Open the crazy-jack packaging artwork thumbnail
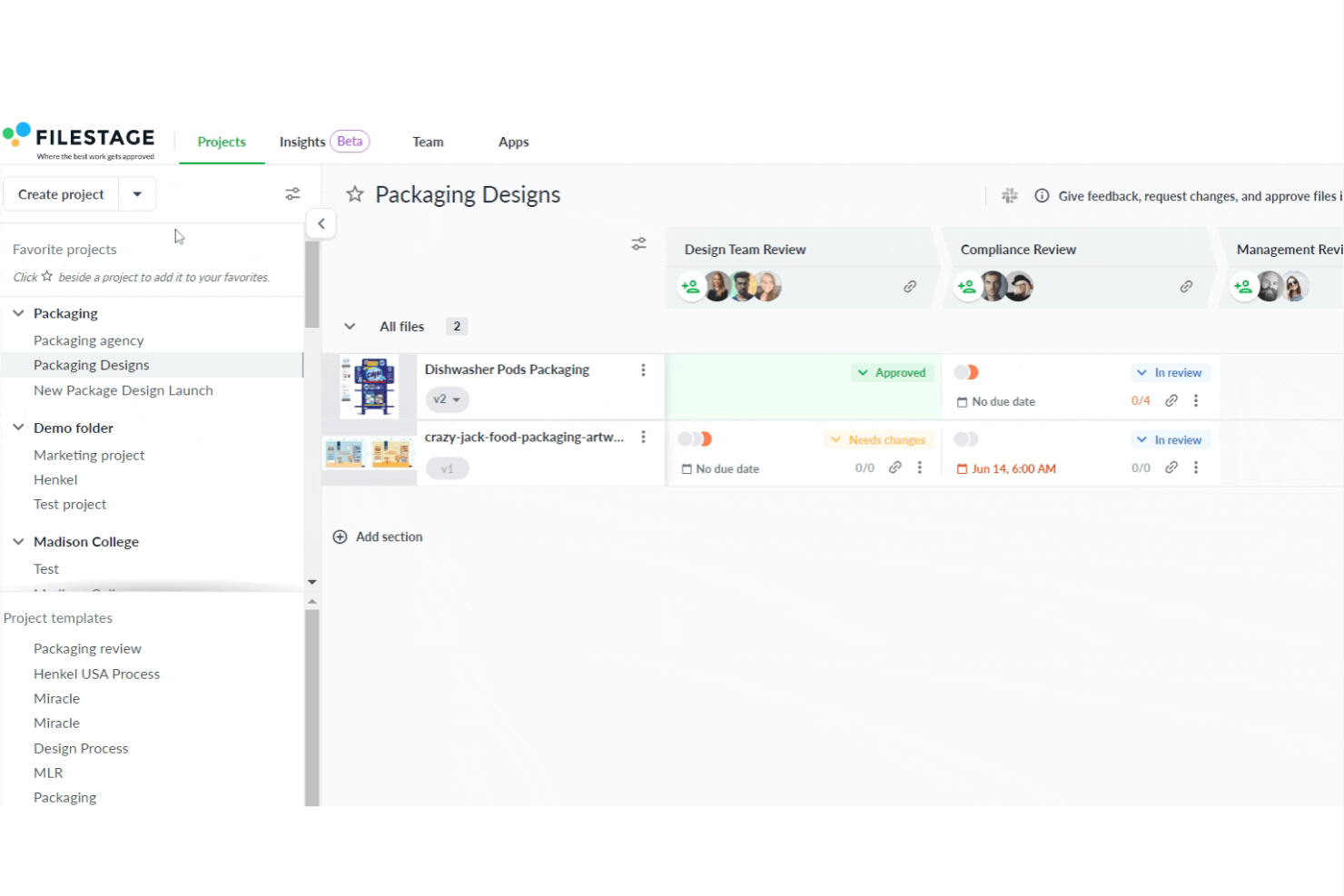Image resolution: width=1344 pixels, height=896 pixels. [368, 452]
